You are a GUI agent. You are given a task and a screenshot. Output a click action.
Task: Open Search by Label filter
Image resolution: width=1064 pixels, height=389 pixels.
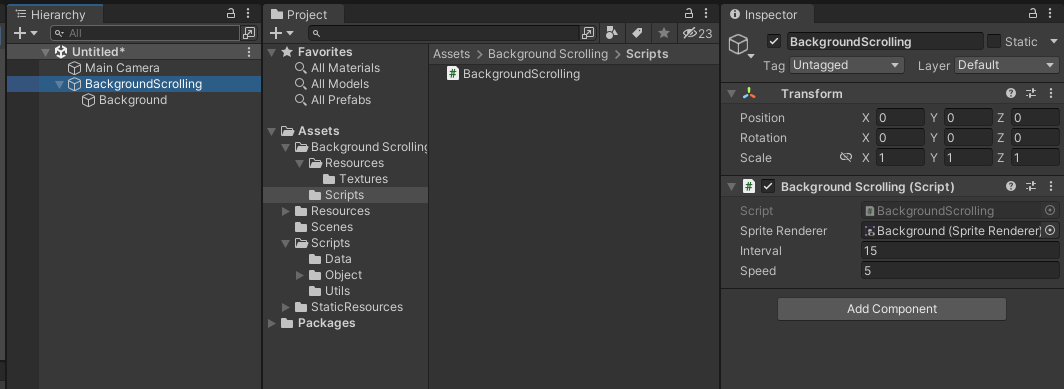tap(637, 33)
